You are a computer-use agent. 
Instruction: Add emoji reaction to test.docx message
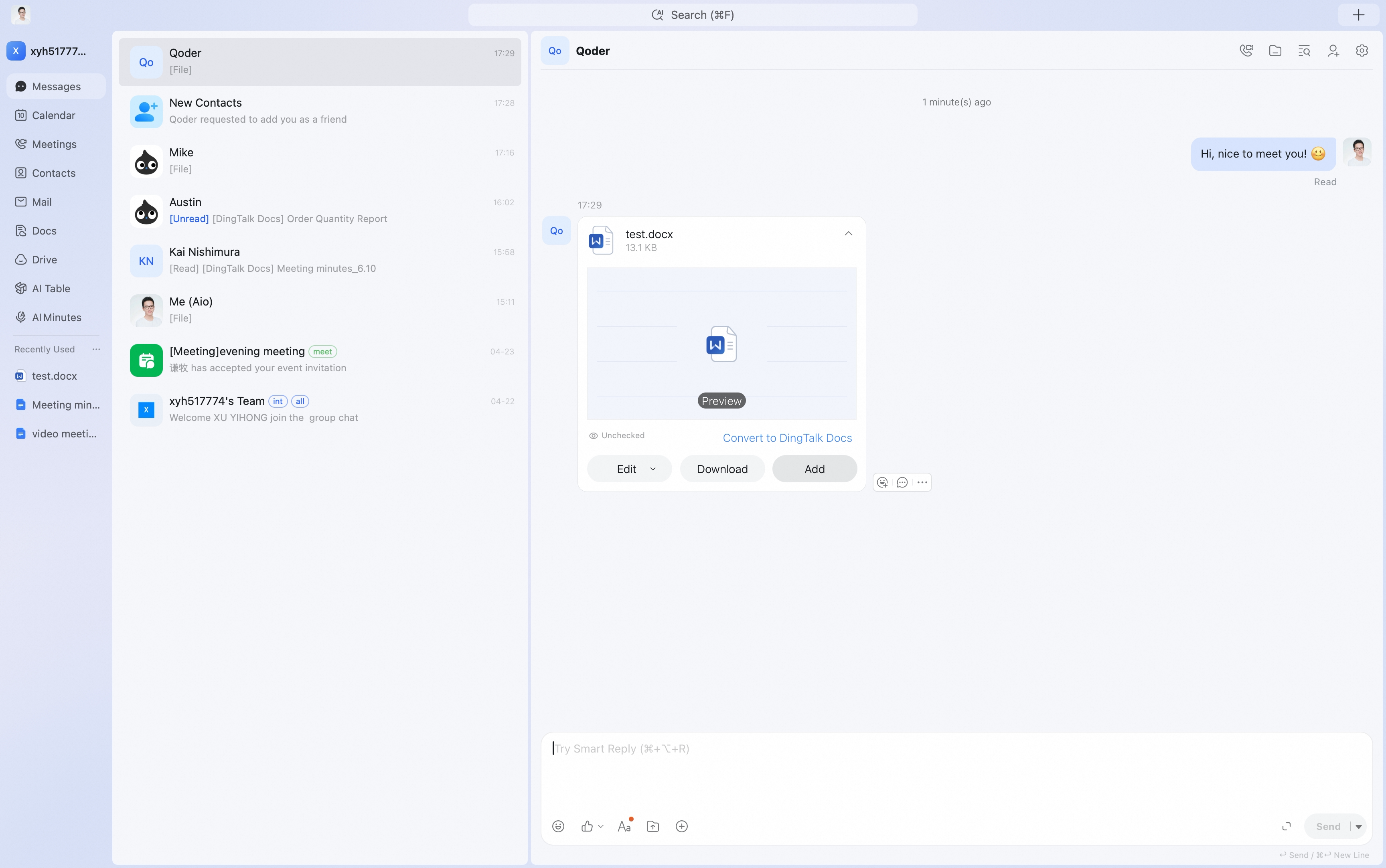[882, 482]
